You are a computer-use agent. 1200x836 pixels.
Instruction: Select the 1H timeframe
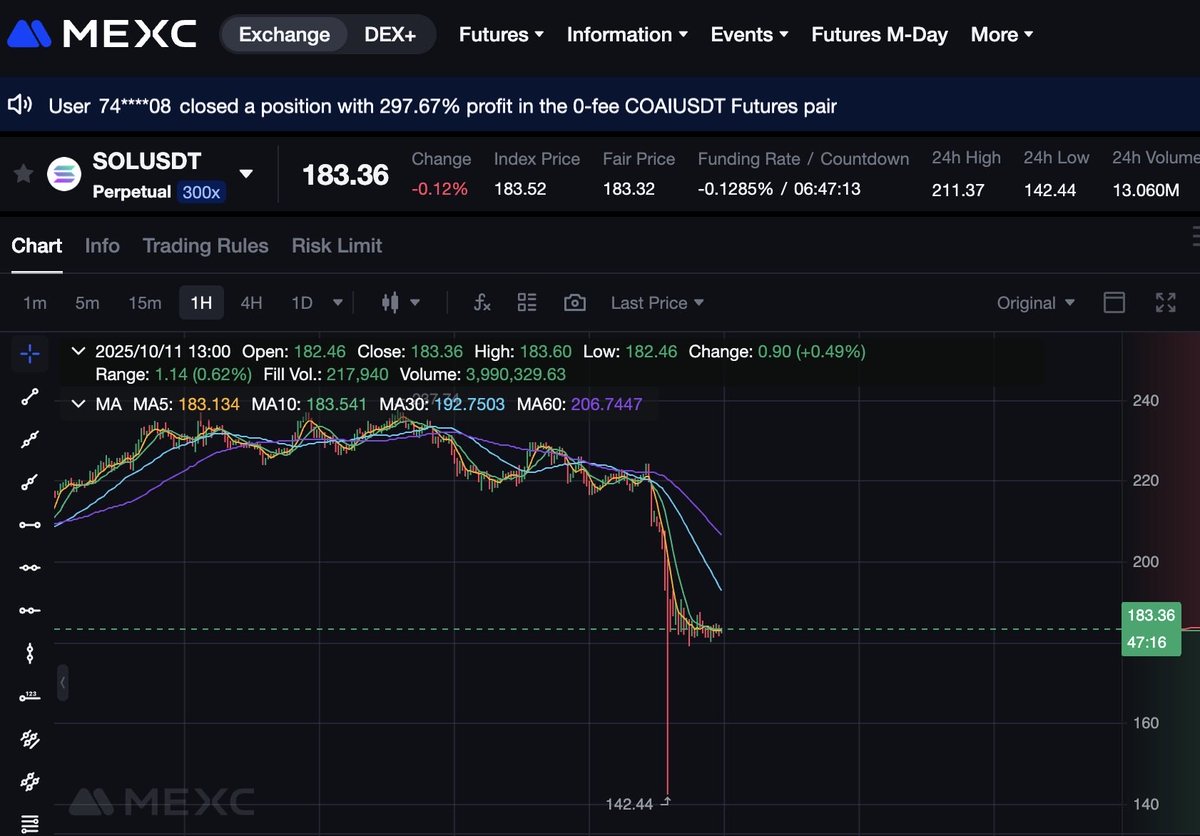point(201,302)
